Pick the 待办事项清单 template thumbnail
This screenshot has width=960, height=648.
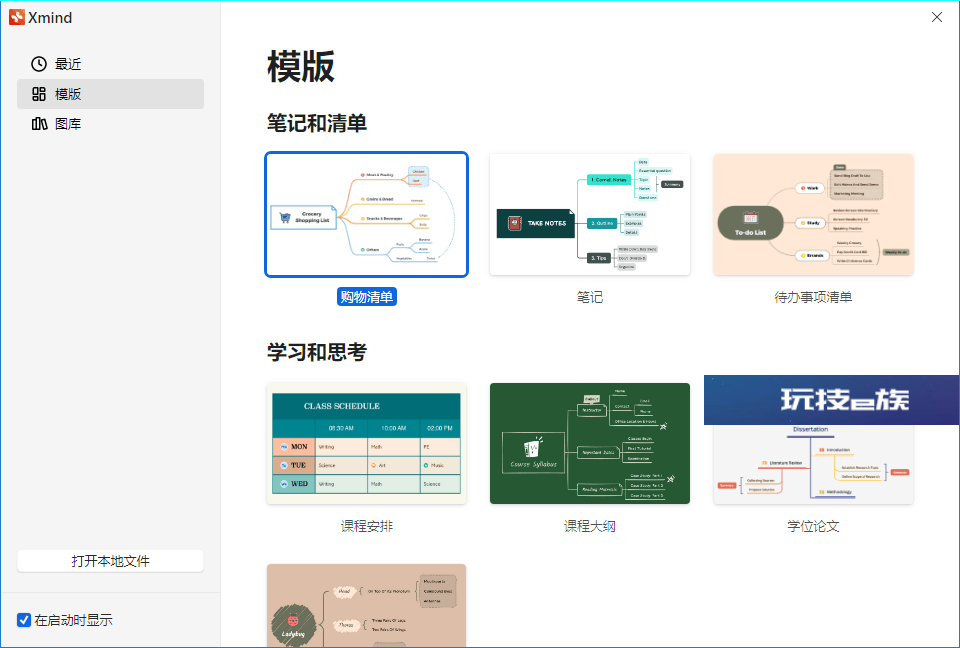click(x=813, y=214)
